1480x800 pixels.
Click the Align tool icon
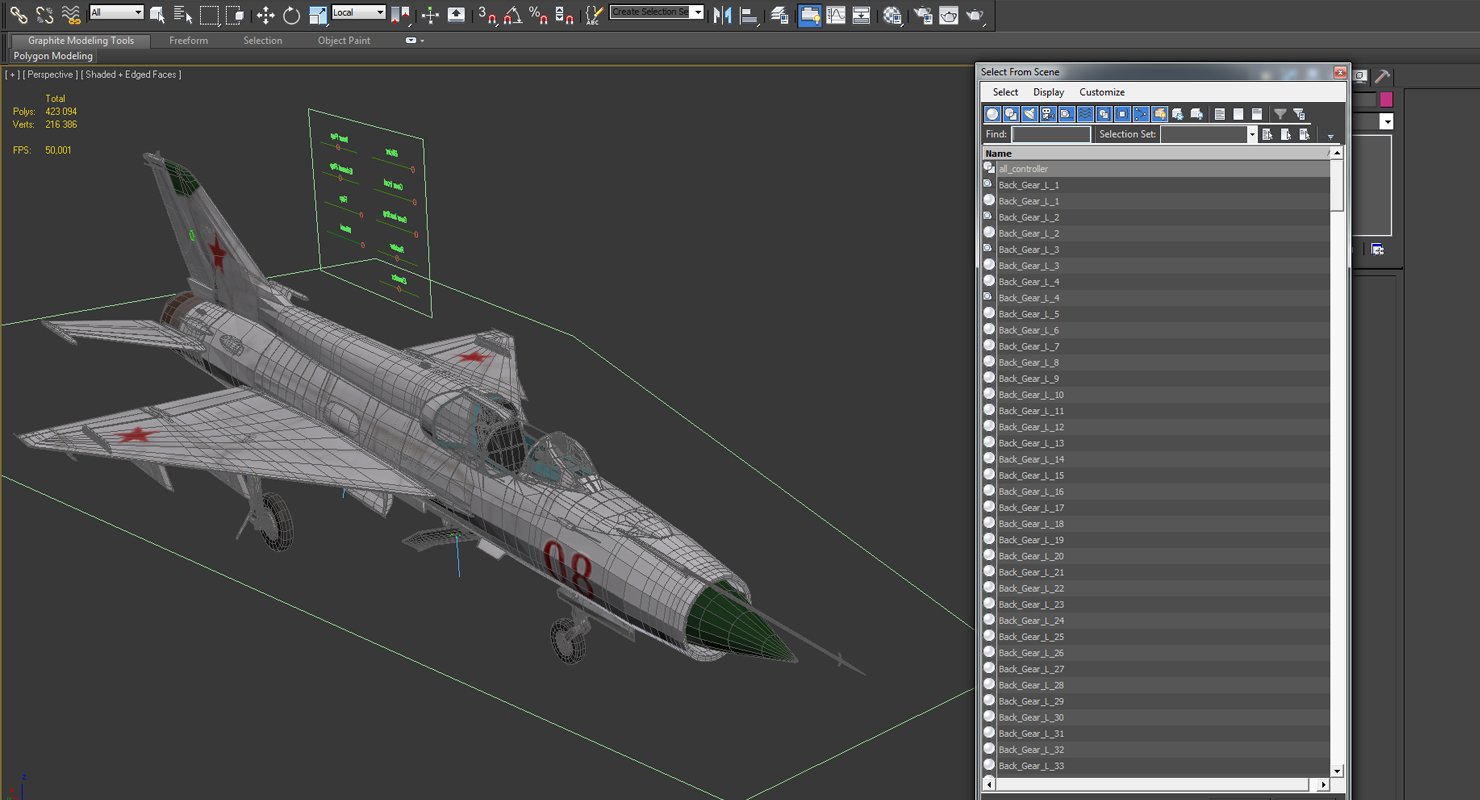click(749, 14)
